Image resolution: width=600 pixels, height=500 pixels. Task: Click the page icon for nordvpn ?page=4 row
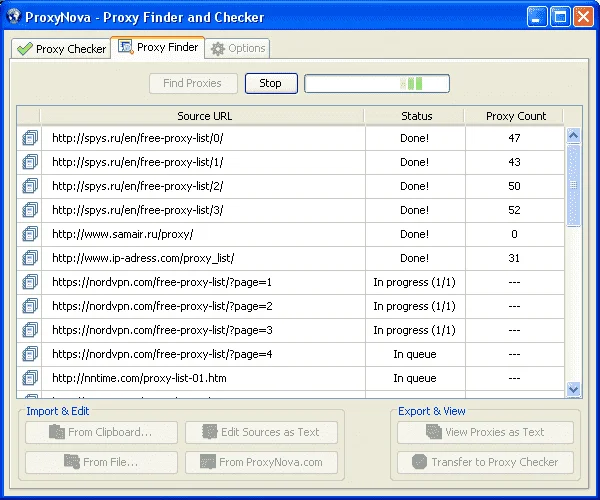(30, 354)
